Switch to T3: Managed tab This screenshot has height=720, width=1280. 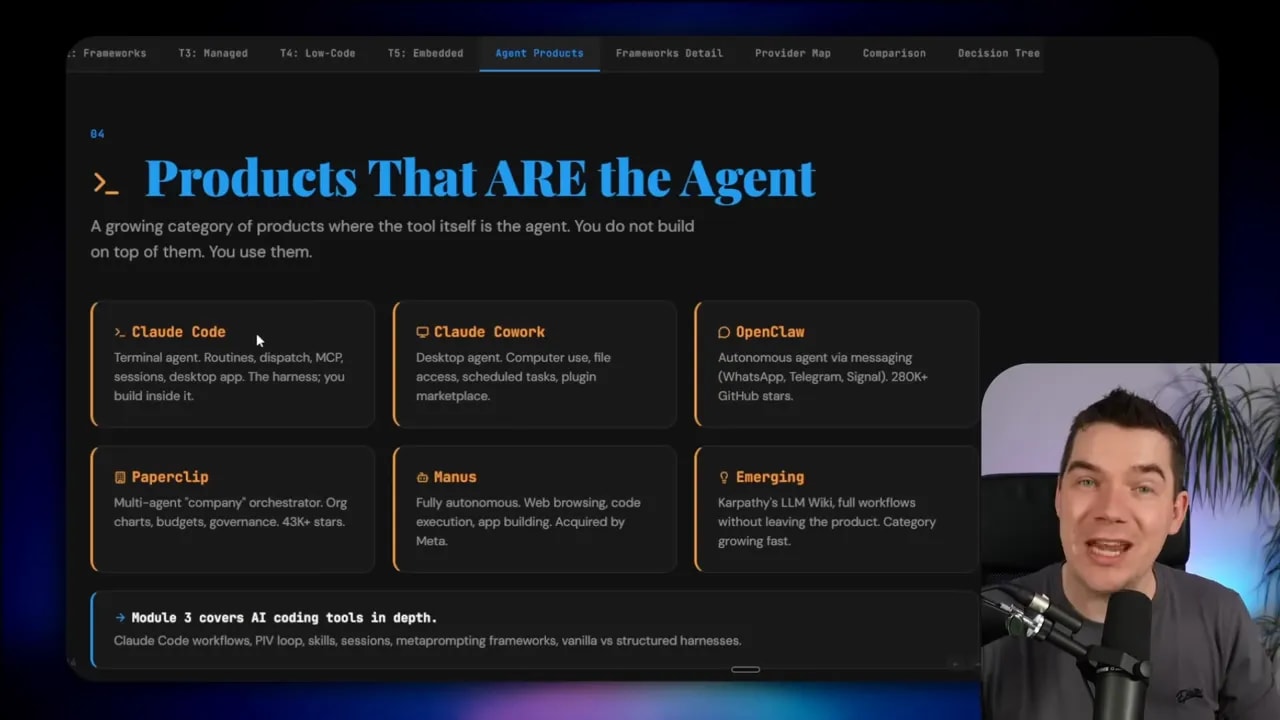click(213, 53)
